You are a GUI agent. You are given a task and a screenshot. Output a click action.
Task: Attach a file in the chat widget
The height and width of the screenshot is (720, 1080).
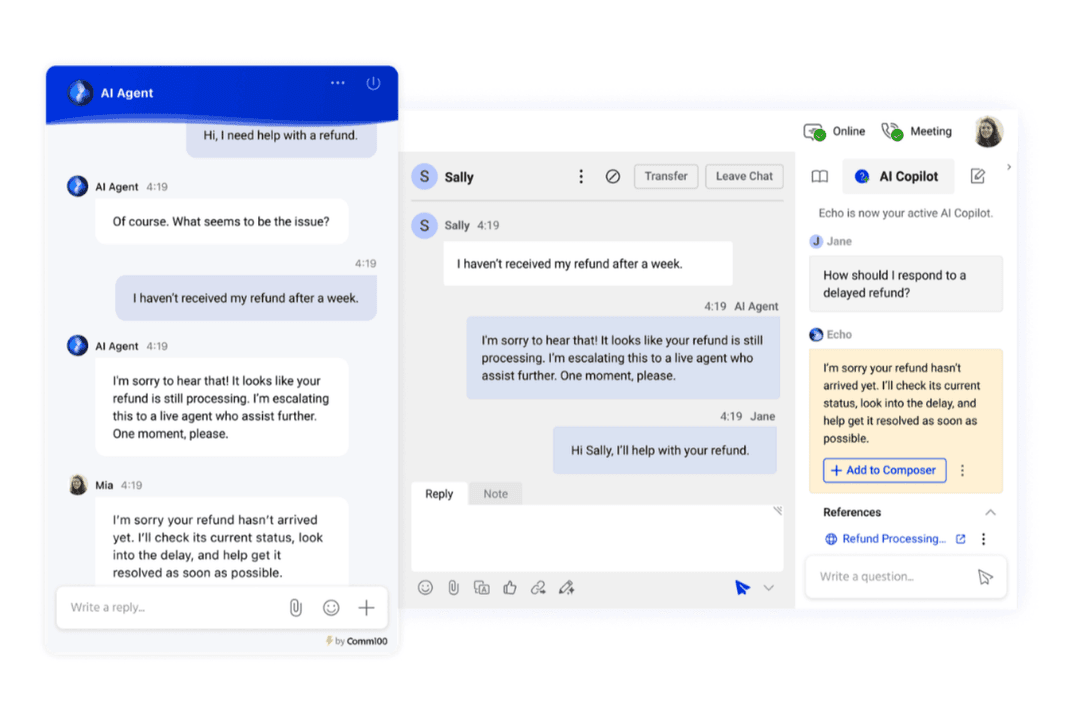[x=295, y=608]
